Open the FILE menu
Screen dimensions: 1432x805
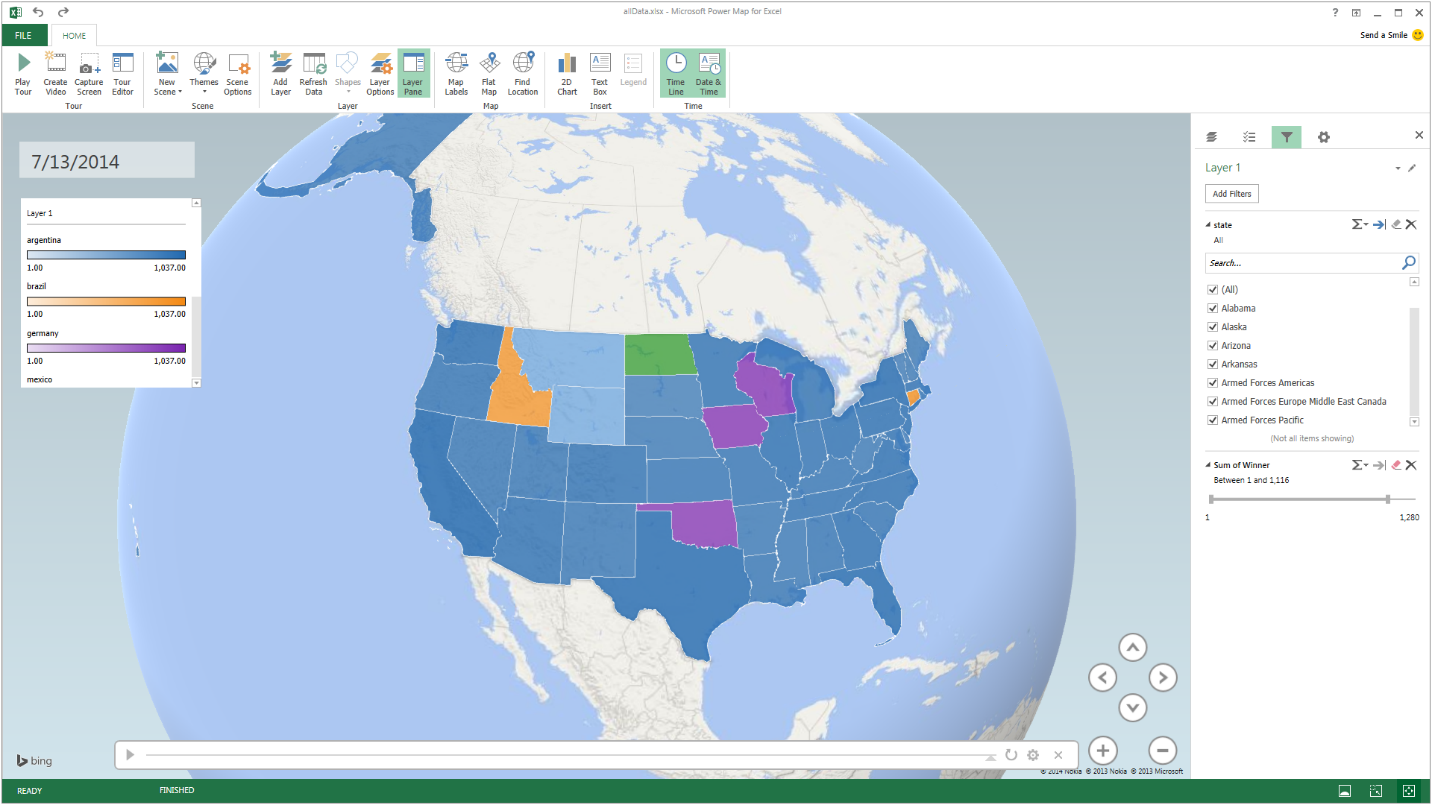click(22, 35)
